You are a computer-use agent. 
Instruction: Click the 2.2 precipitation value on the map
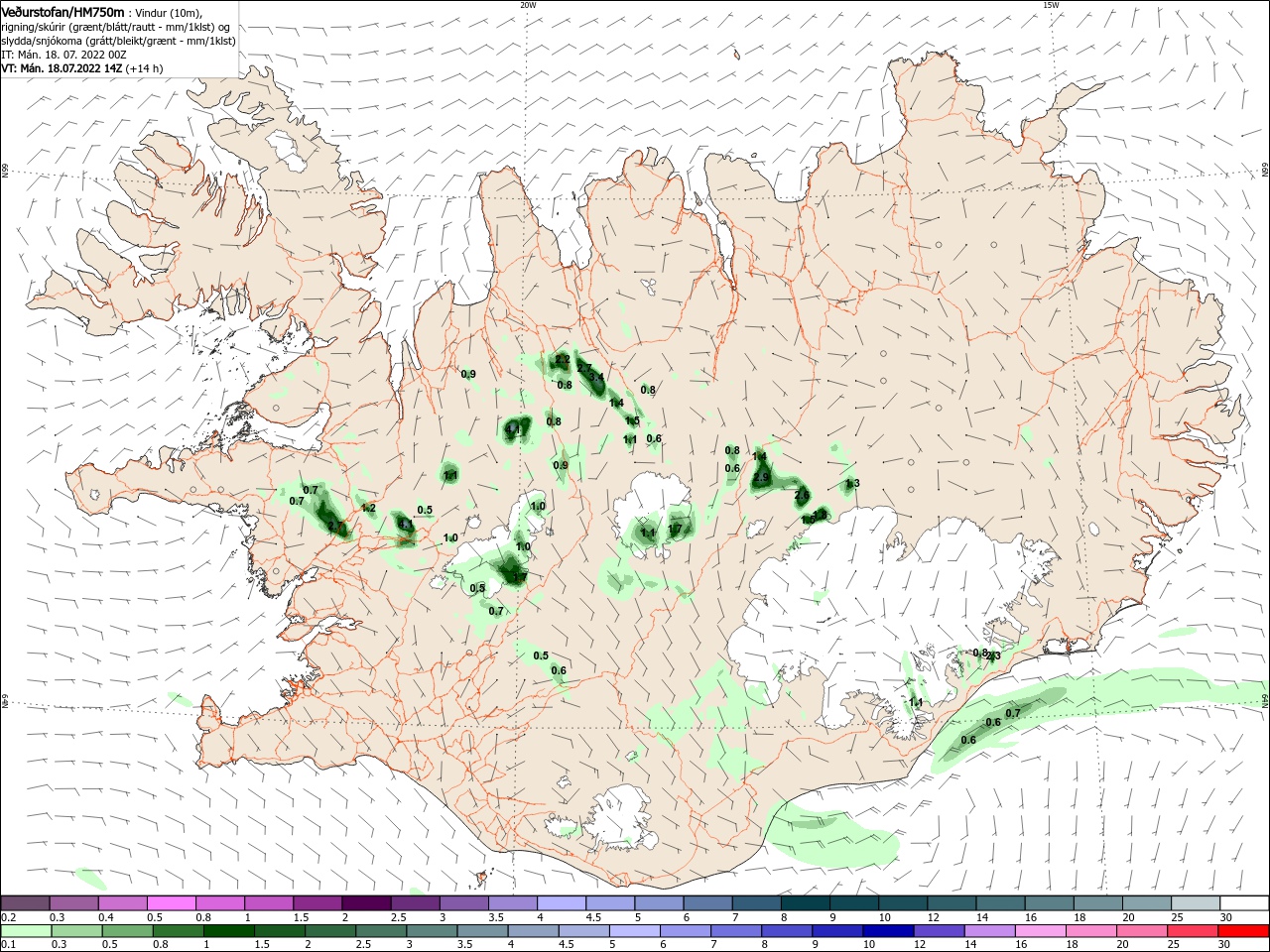coord(563,359)
